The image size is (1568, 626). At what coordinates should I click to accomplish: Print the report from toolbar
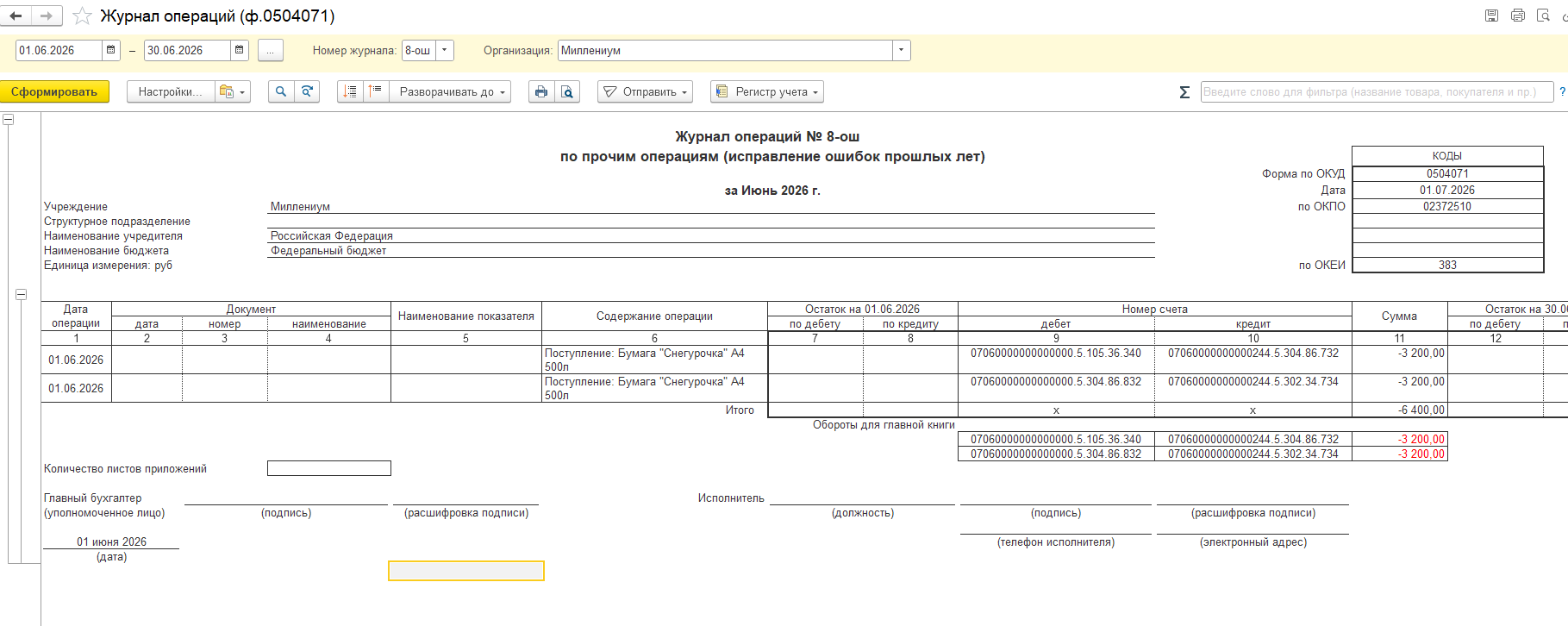(540, 91)
